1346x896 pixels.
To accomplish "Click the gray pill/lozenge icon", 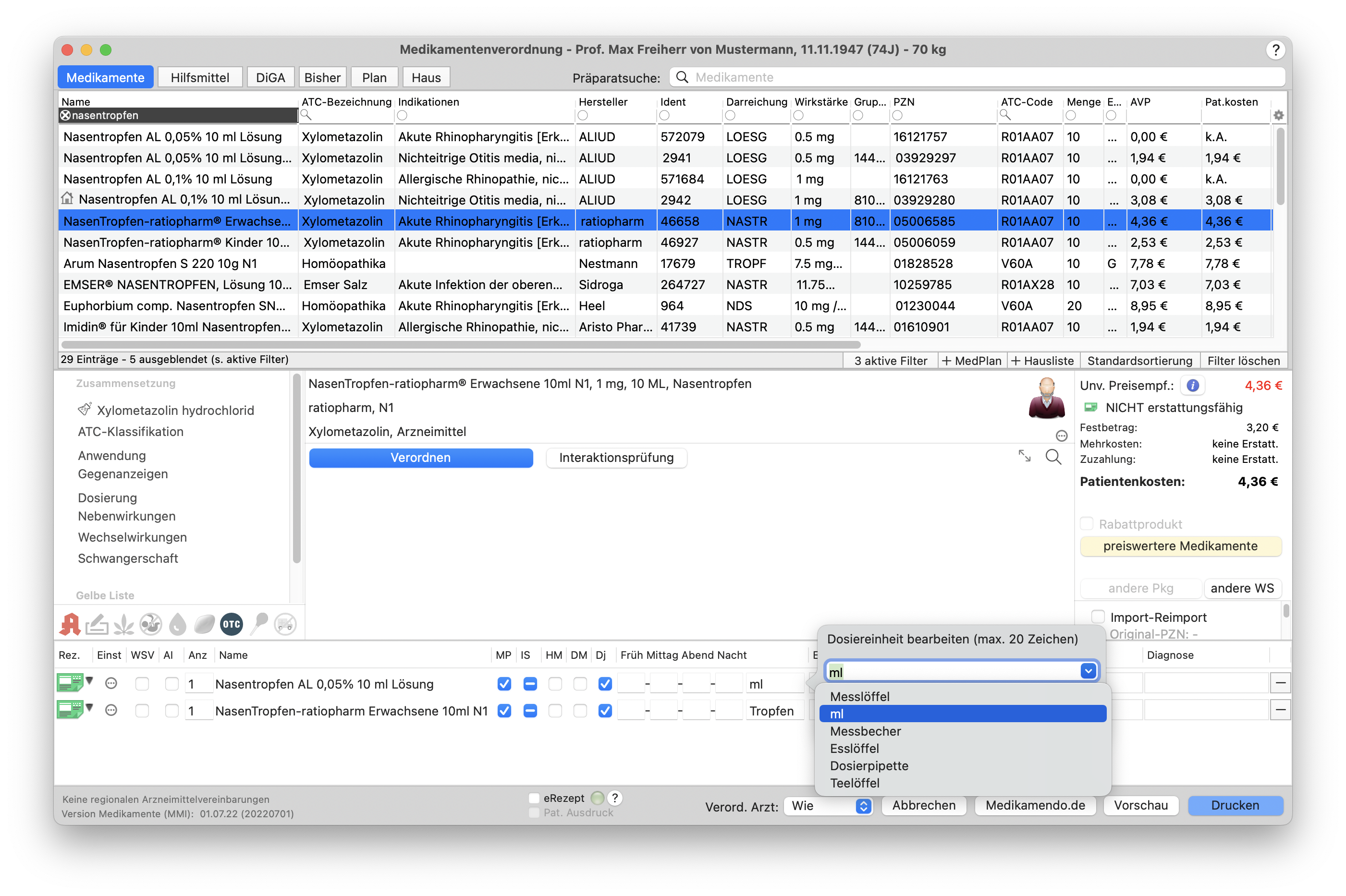I will [204, 624].
